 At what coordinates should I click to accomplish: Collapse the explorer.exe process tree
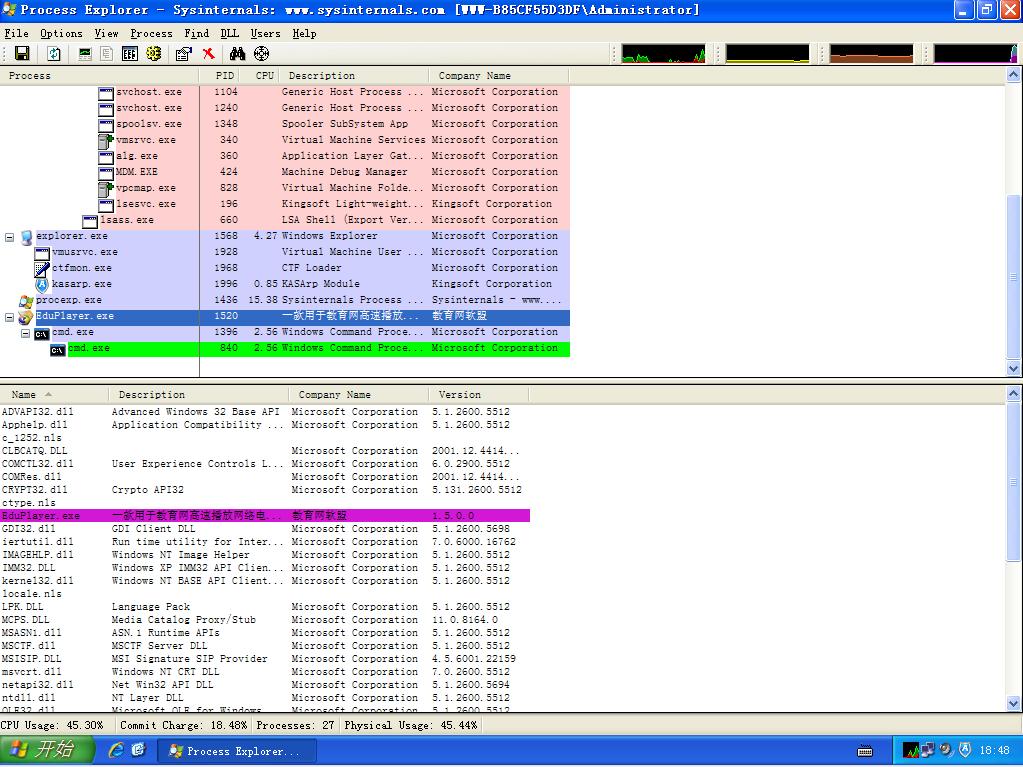pos(10,237)
